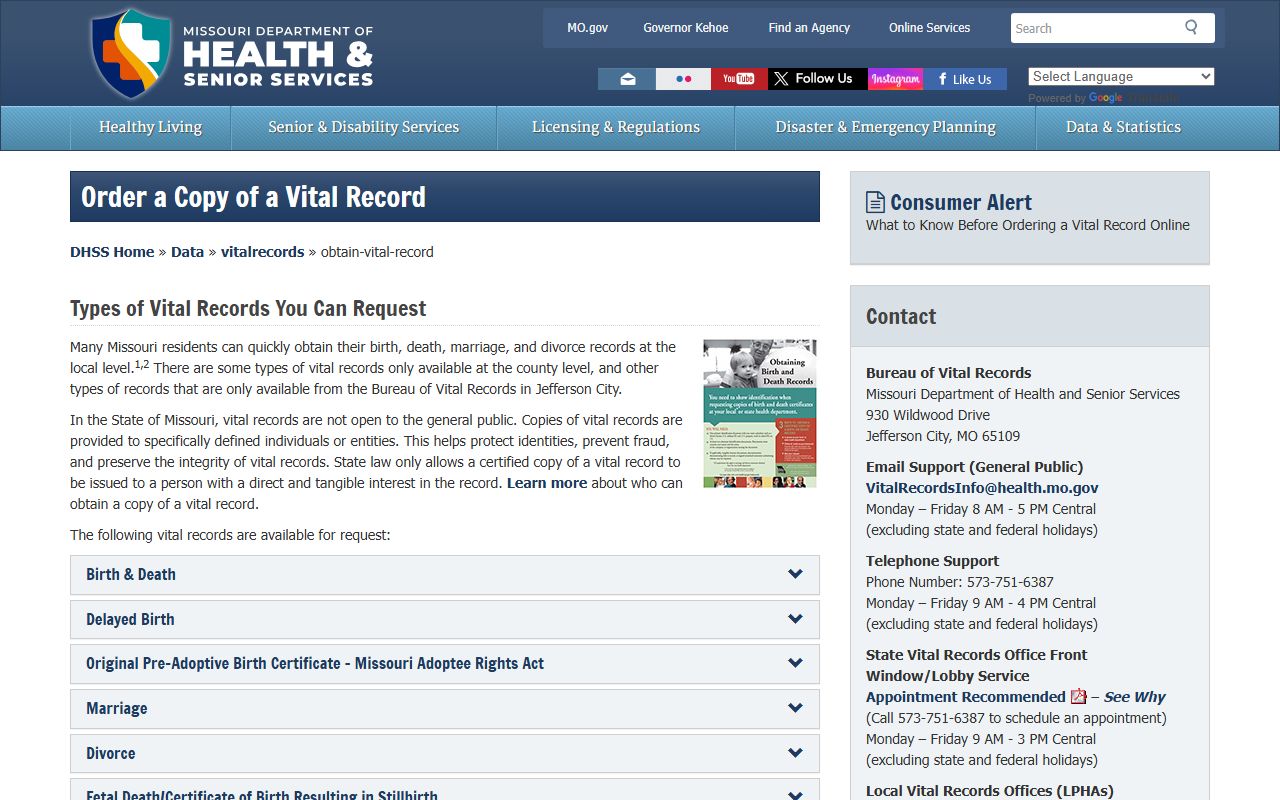Open Senior & Disability Services menu
The height and width of the screenshot is (800, 1280).
[x=363, y=127]
